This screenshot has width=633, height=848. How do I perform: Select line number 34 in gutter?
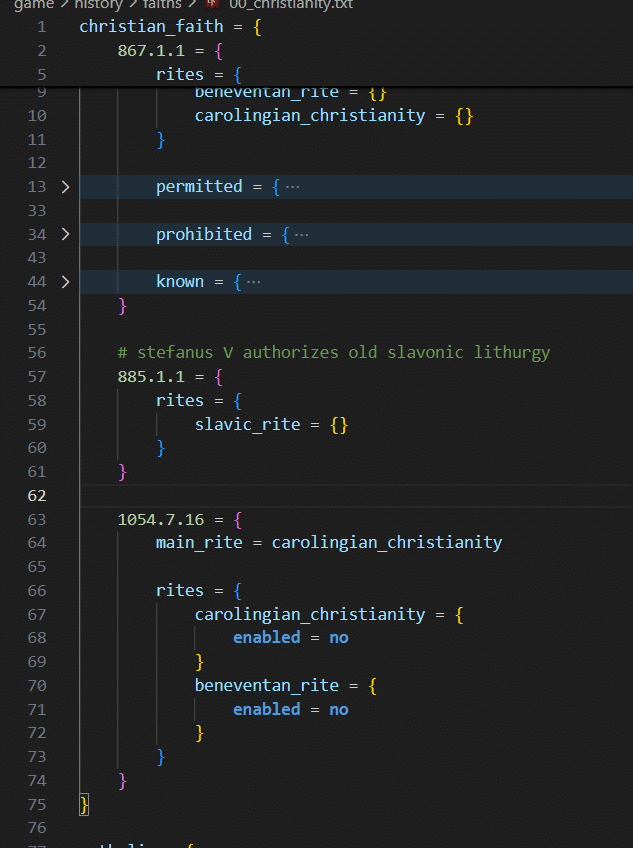coord(37,235)
